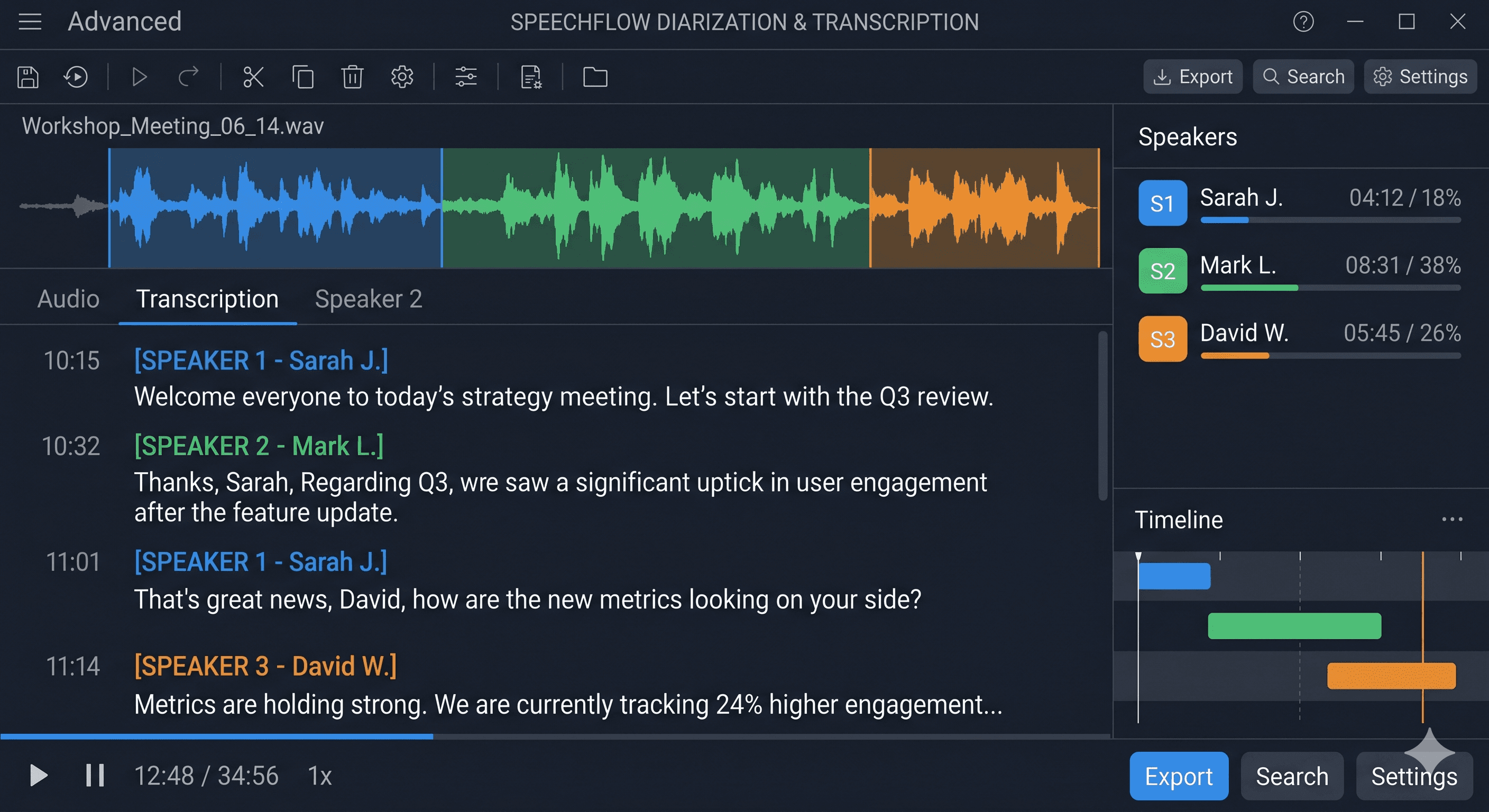Click the toolbar play triangle icon
1489x812 pixels.
tap(139, 77)
